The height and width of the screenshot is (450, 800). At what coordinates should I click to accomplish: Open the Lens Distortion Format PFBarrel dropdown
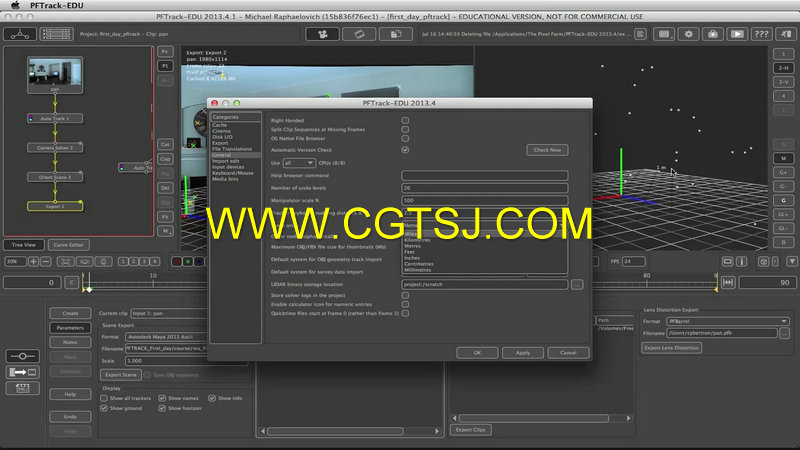[728, 321]
